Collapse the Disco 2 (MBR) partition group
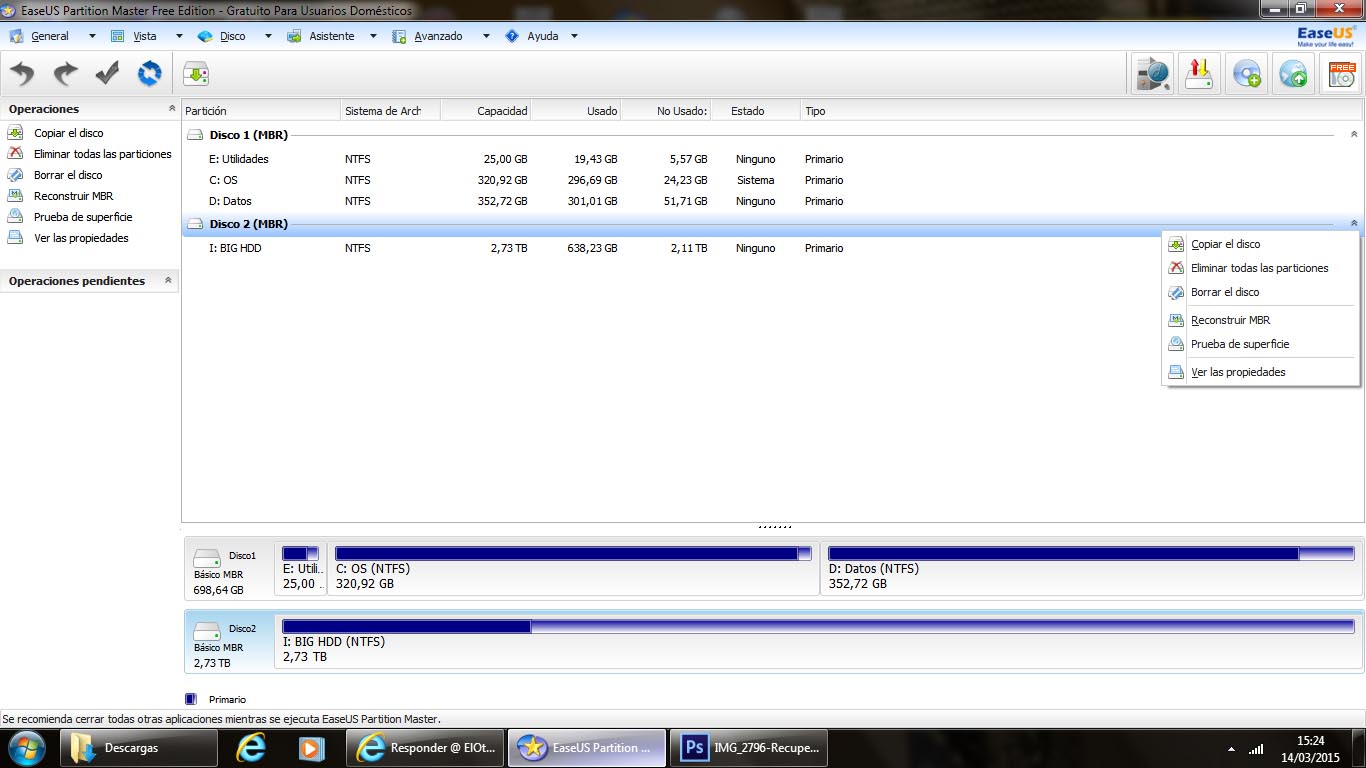The width and height of the screenshot is (1366, 768). tap(1354, 224)
